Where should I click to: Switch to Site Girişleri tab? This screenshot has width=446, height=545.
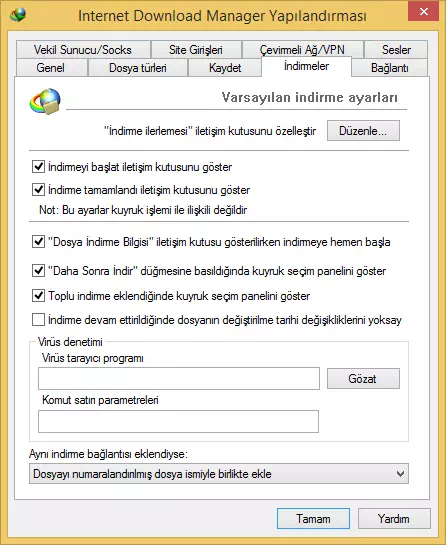196,50
